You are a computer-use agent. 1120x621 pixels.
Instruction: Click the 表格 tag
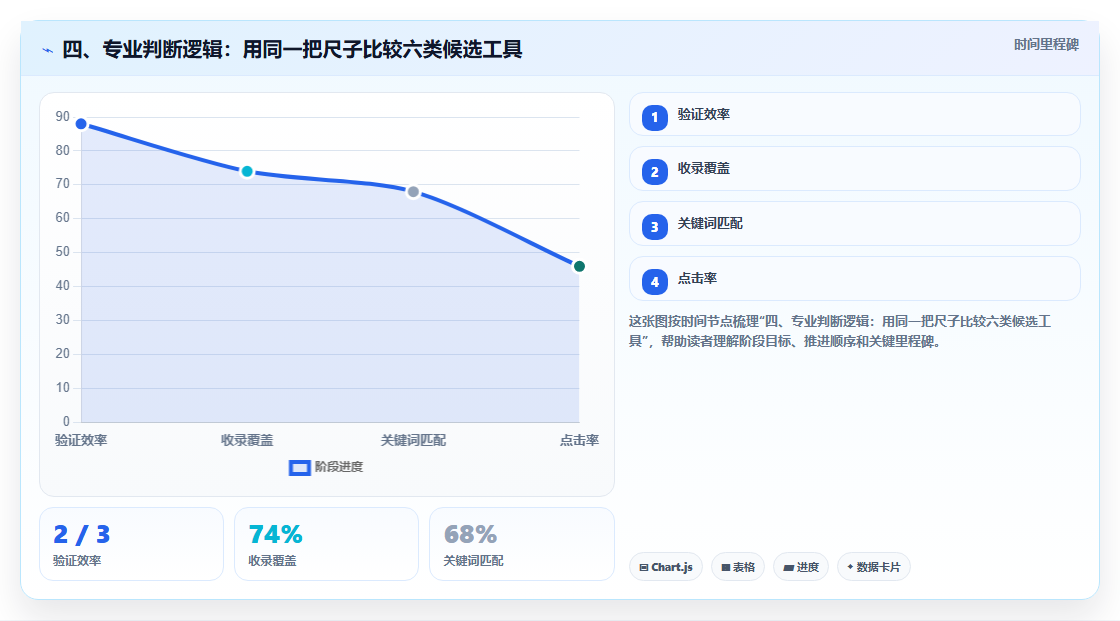coord(738,567)
